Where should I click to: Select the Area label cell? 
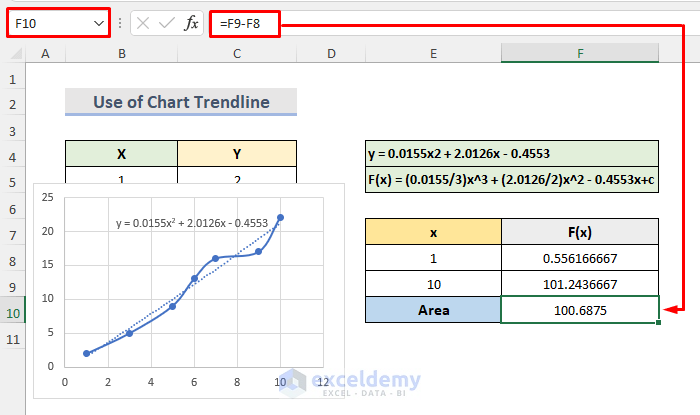[x=433, y=310]
